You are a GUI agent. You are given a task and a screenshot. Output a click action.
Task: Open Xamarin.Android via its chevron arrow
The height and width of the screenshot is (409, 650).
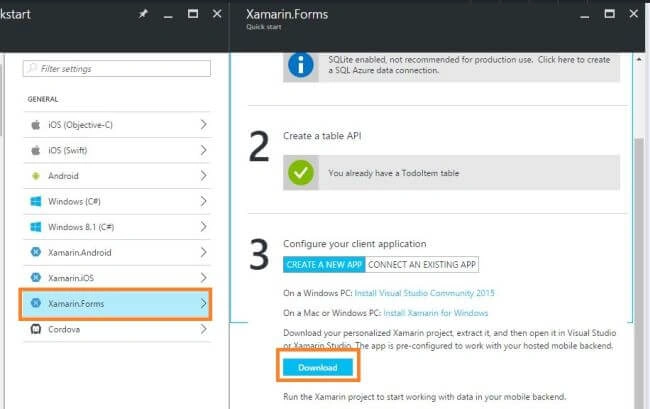tap(204, 252)
